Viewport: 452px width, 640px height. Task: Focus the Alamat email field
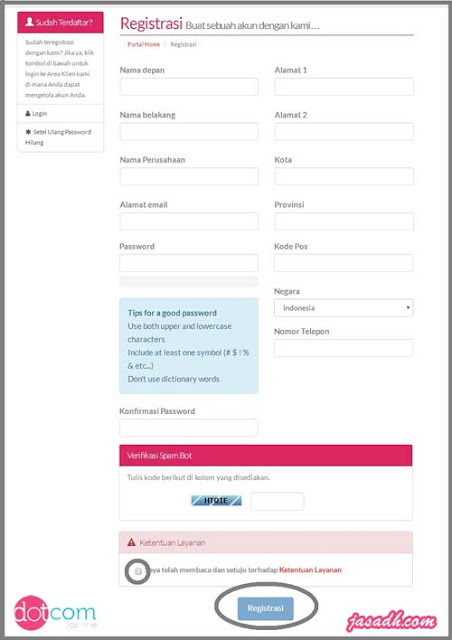pos(189,221)
